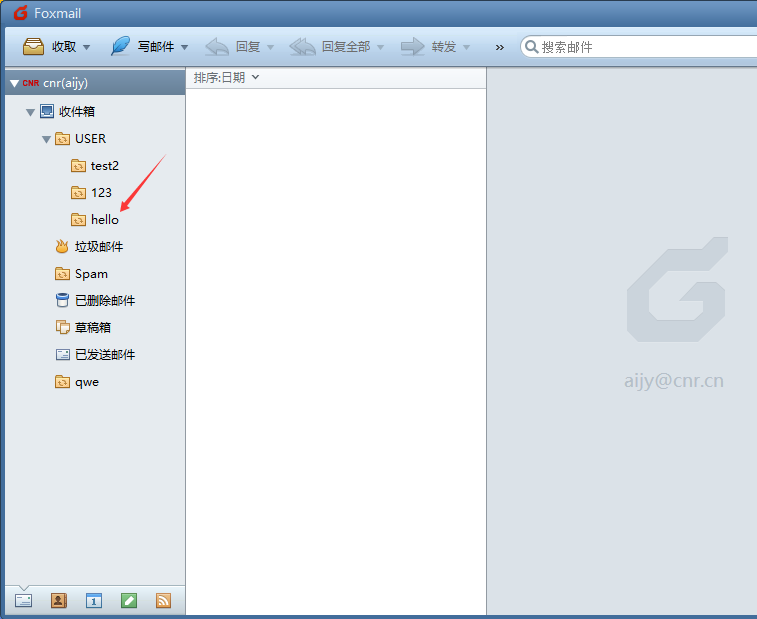
Task: Click the Foxmail logo in title bar
Action: 20,13
